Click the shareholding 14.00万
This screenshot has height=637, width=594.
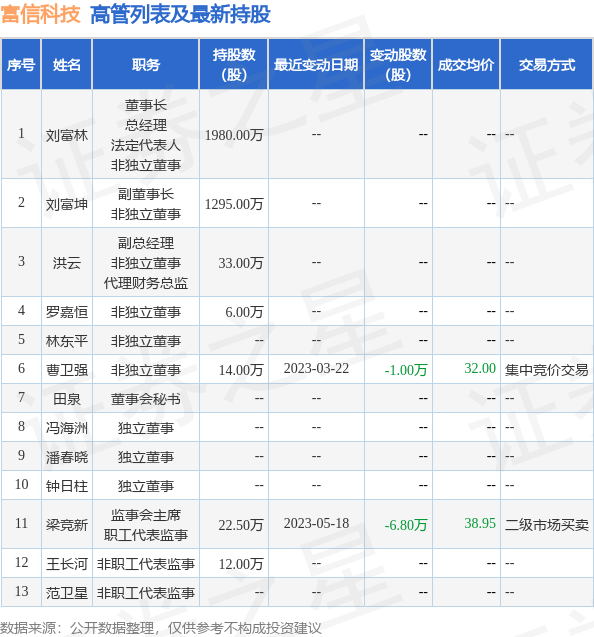(x=241, y=370)
